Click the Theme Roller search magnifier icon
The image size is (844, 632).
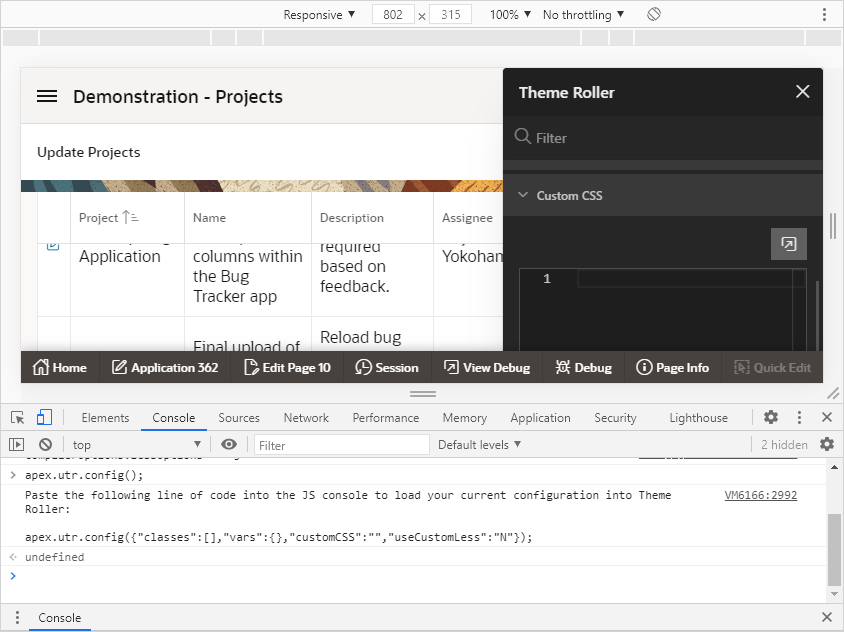coord(522,136)
